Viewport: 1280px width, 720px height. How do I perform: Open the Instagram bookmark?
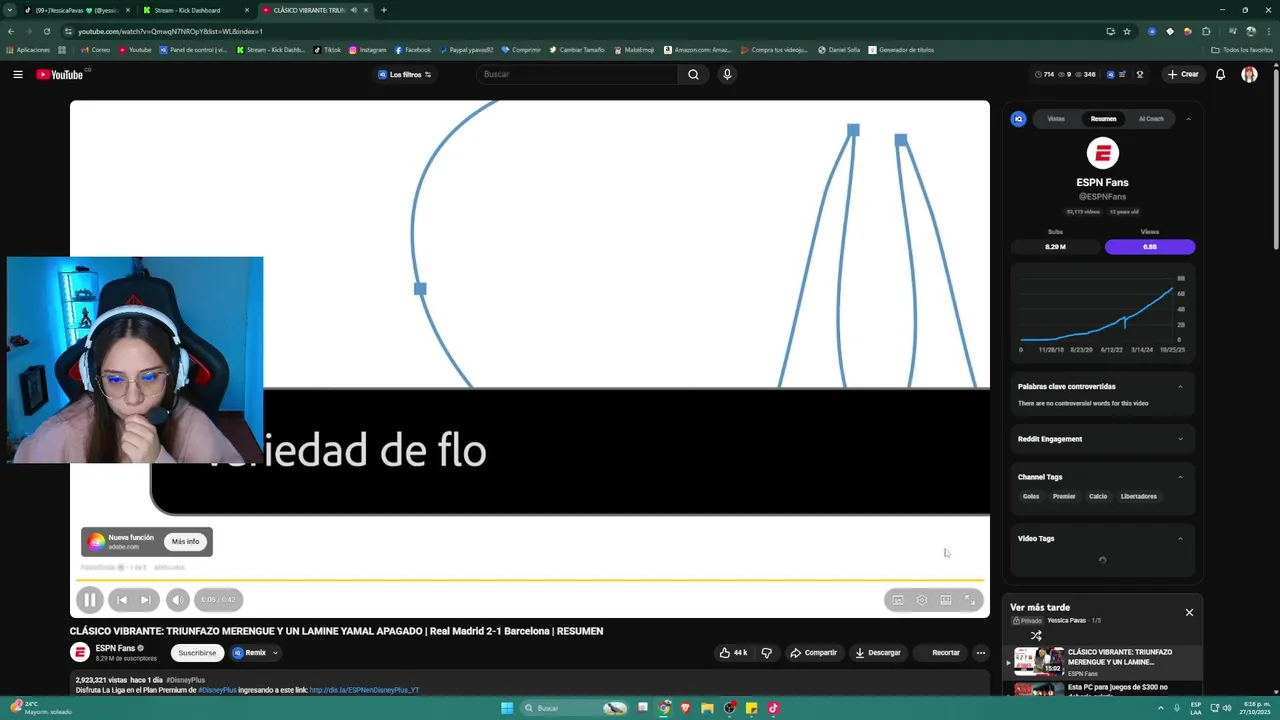pos(367,49)
